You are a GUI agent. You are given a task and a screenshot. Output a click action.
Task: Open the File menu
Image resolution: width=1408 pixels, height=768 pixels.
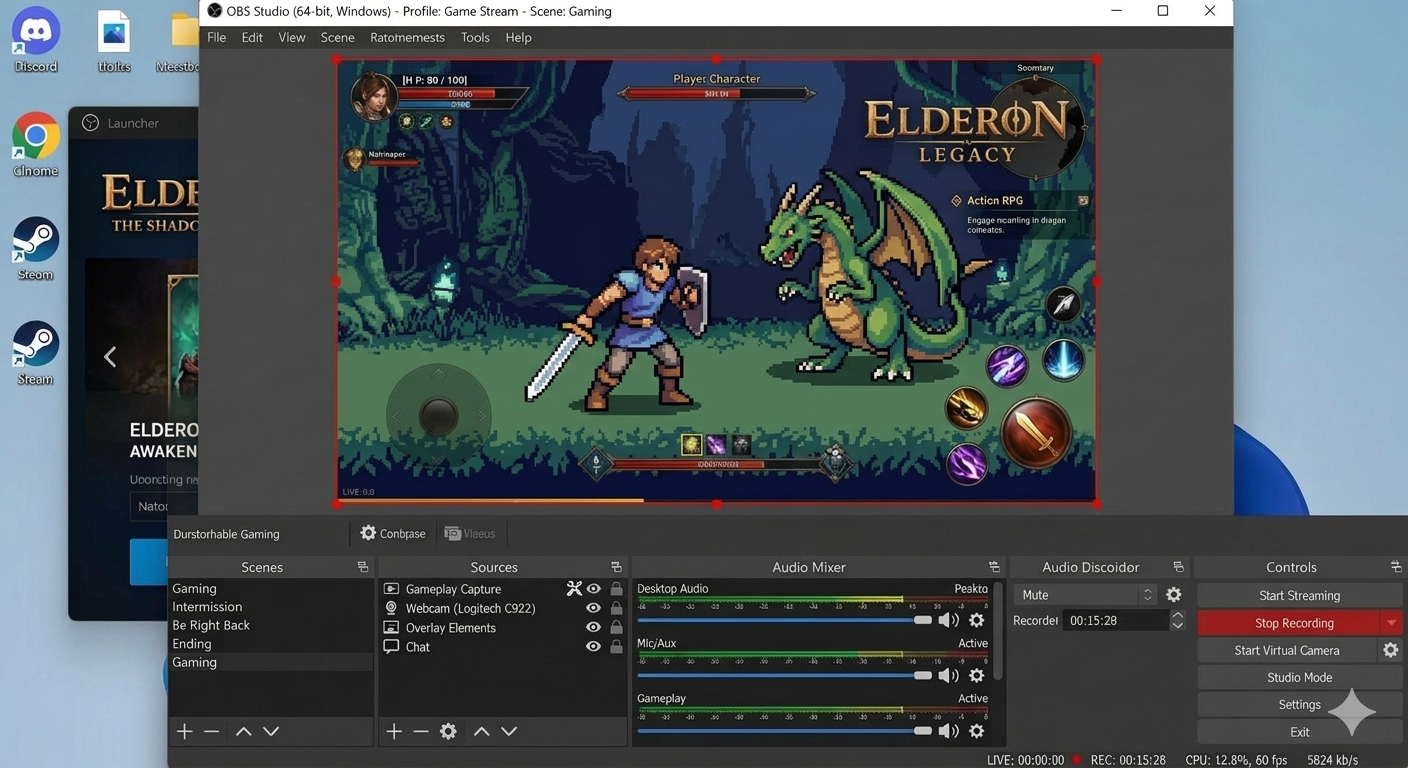click(x=216, y=37)
